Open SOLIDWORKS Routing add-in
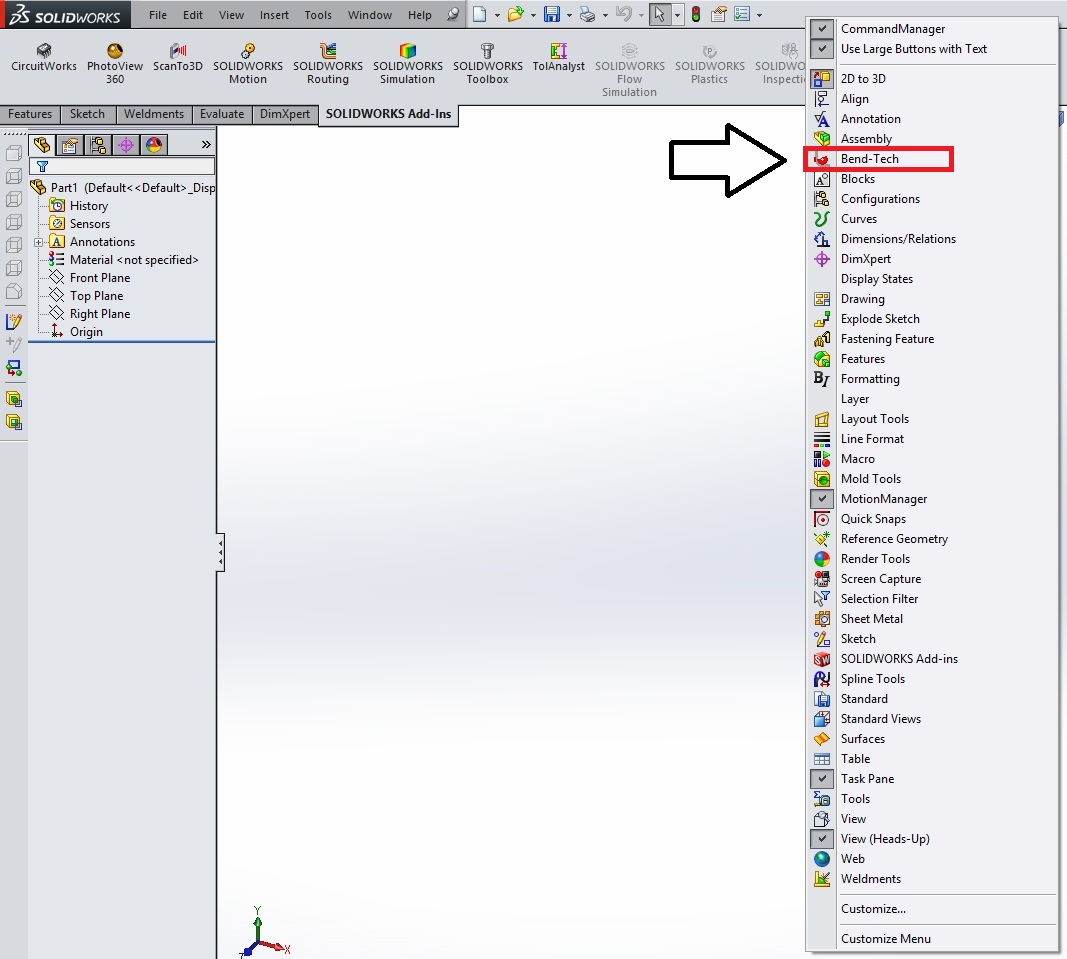1067x959 pixels. point(328,63)
